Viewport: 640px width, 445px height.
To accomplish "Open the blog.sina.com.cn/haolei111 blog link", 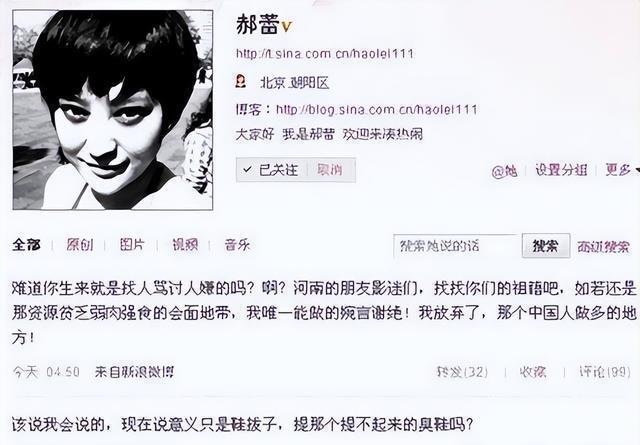I will point(376,109).
